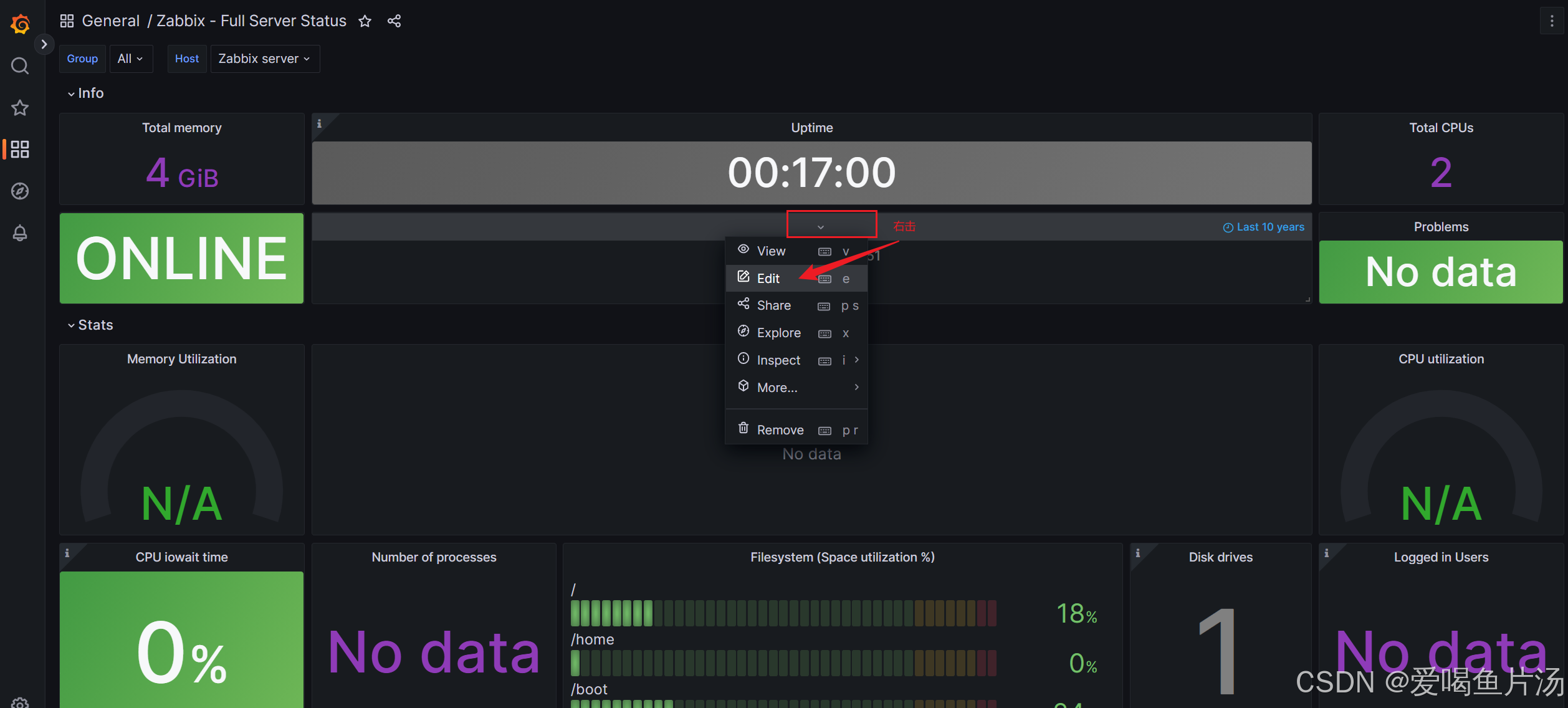Expand the sidebar with arrow toggle
This screenshot has width=1568, height=708.
[44, 44]
